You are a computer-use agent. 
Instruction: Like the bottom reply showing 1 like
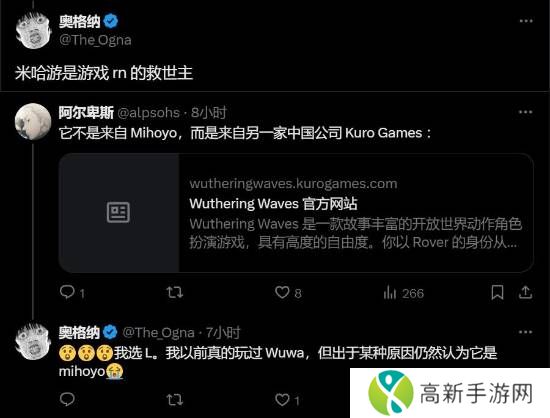(287, 400)
